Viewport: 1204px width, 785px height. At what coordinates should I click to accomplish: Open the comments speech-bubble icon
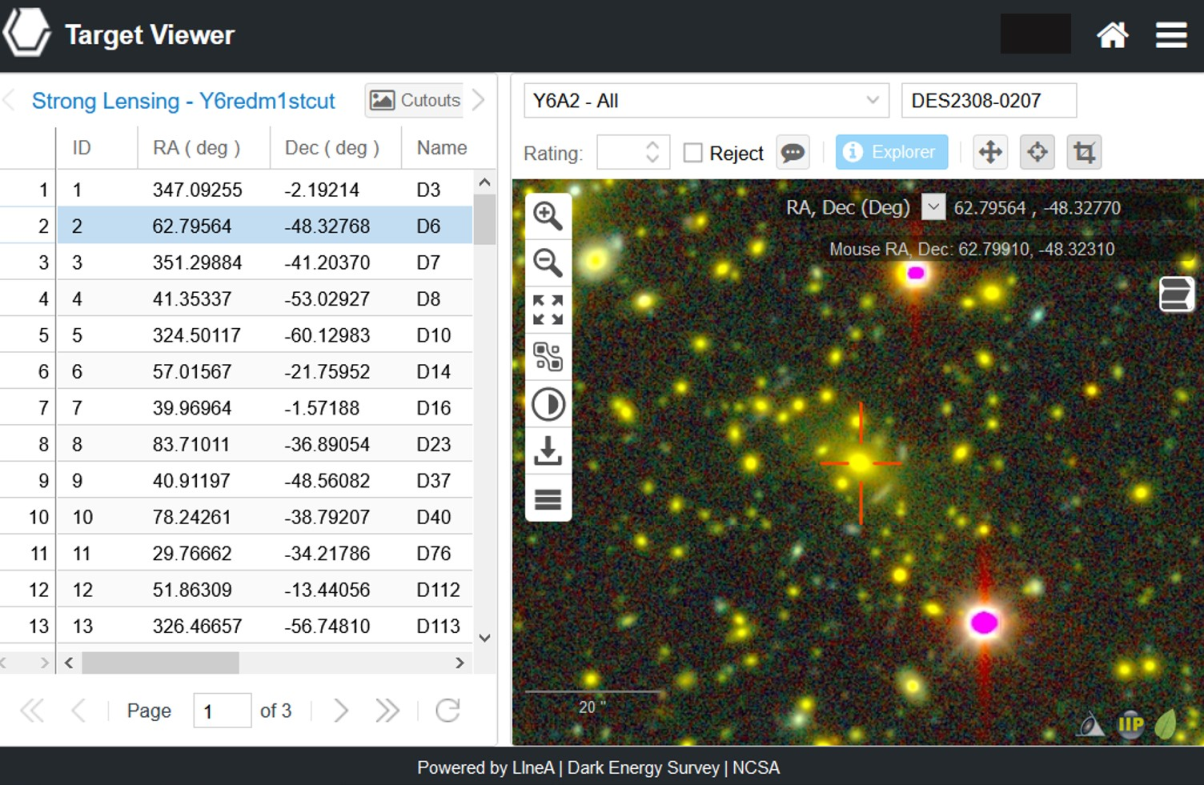click(793, 153)
